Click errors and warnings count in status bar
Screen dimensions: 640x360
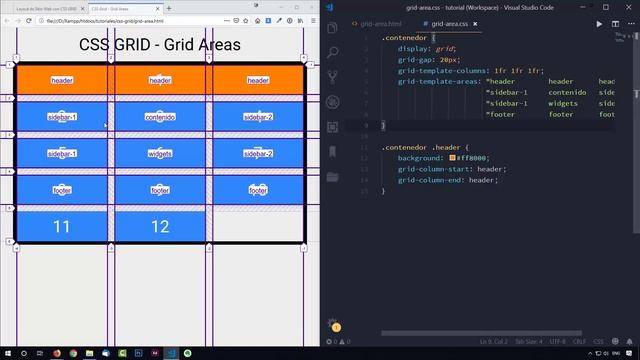tap(338, 341)
